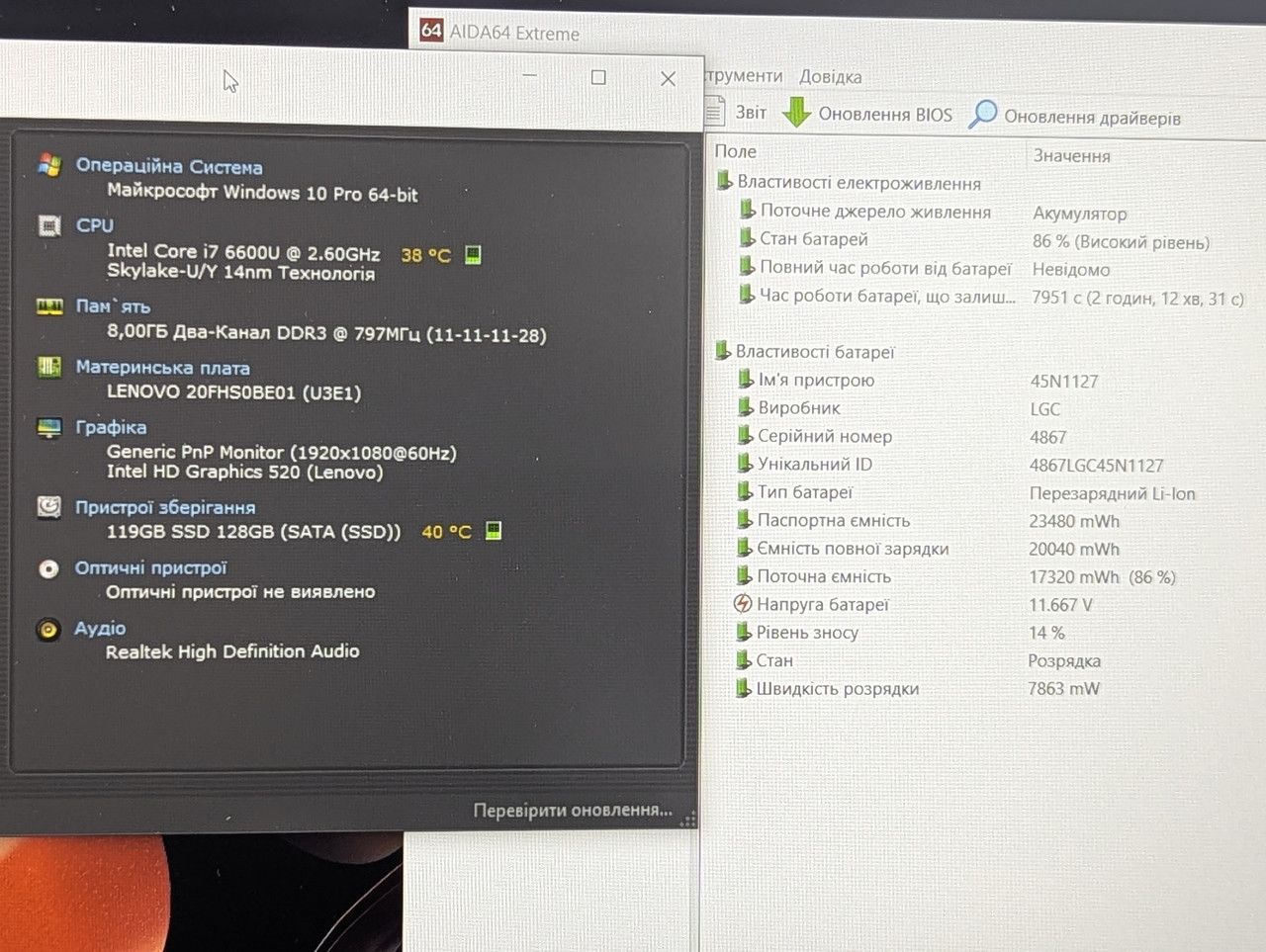
Task: Click the icon beside Серійний номер
Action: (746, 435)
